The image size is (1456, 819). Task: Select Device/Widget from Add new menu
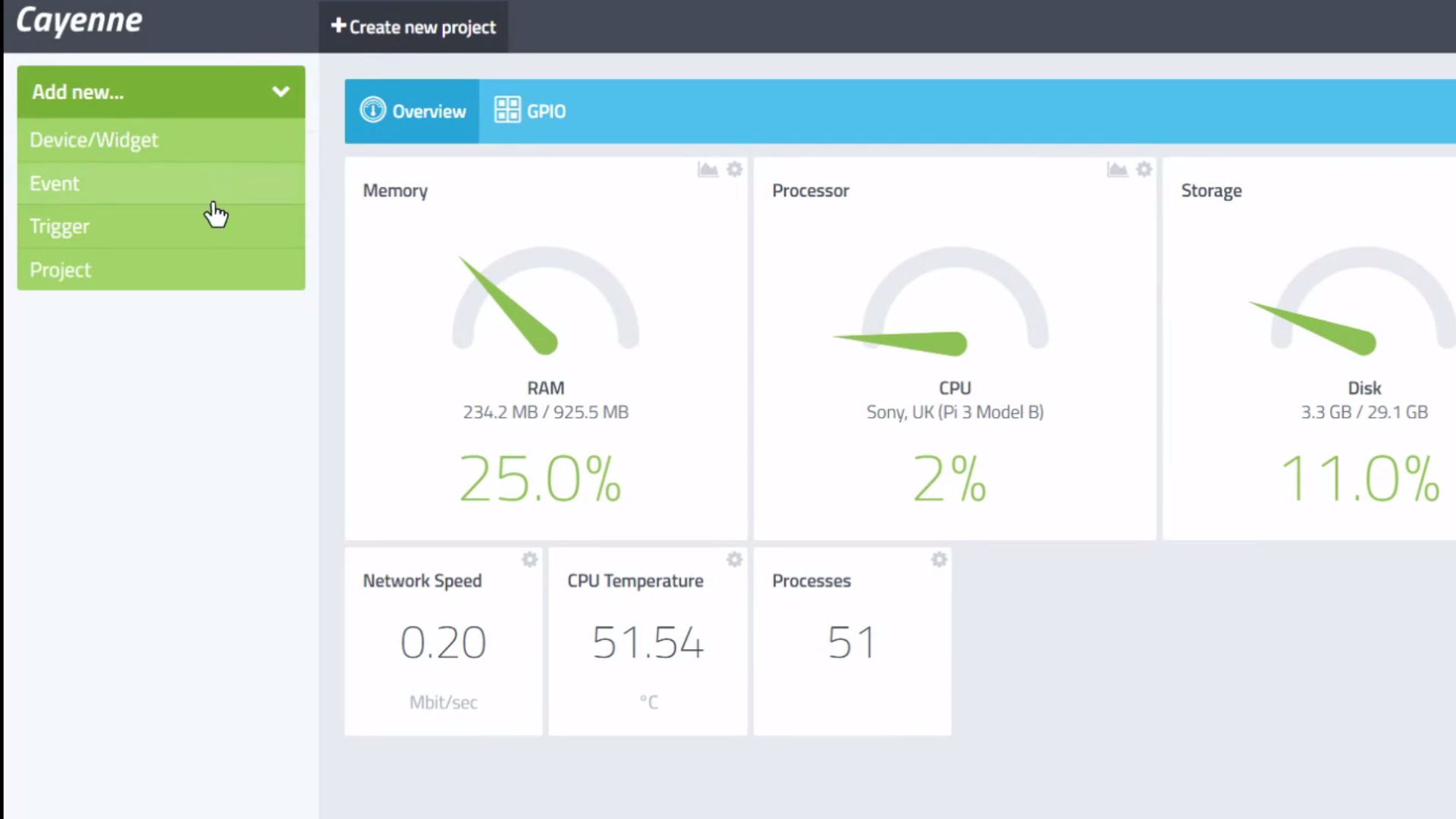pos(161,140)
